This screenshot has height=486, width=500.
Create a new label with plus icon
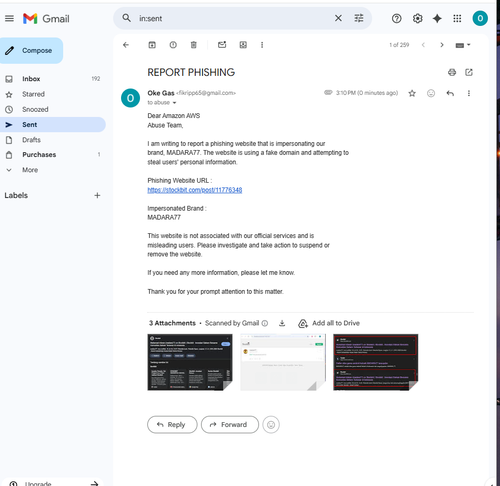coord(97,195)
